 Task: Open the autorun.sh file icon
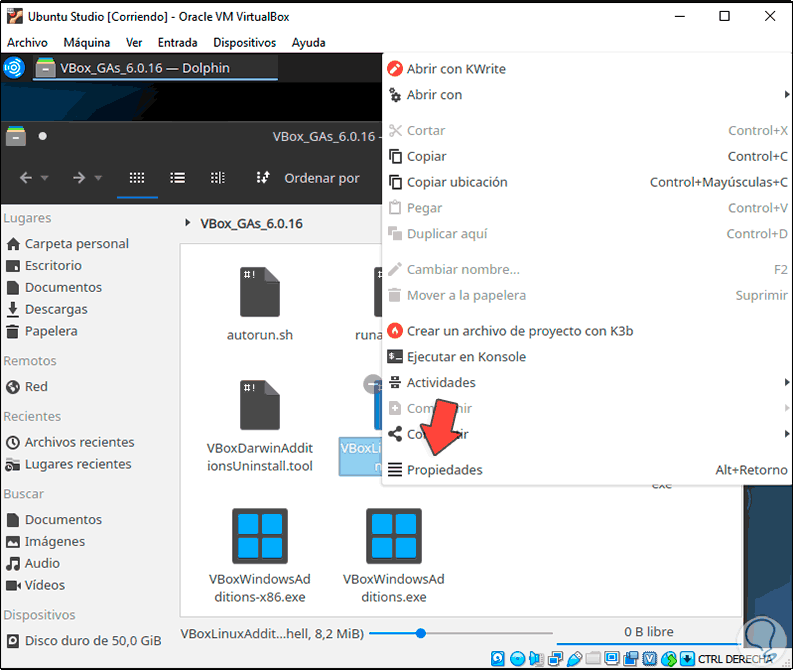(259, 292)
